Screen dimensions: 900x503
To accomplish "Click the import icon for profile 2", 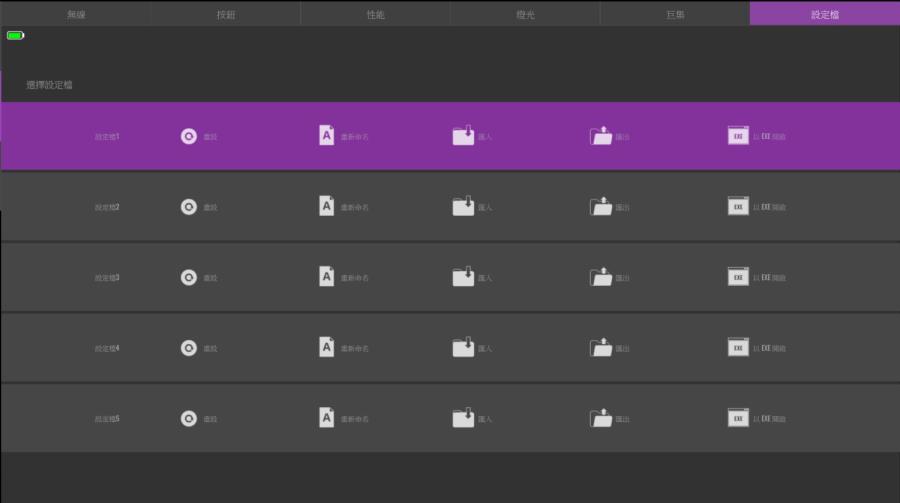I will 463,206.
